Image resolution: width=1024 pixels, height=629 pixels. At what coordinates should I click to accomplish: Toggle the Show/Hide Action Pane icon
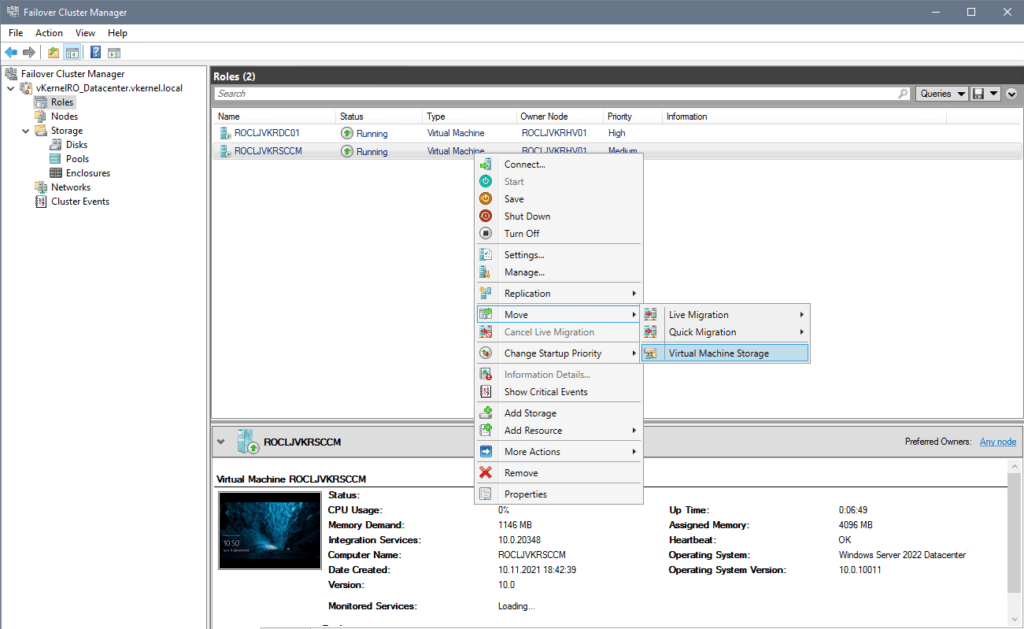tap(114, 52)
